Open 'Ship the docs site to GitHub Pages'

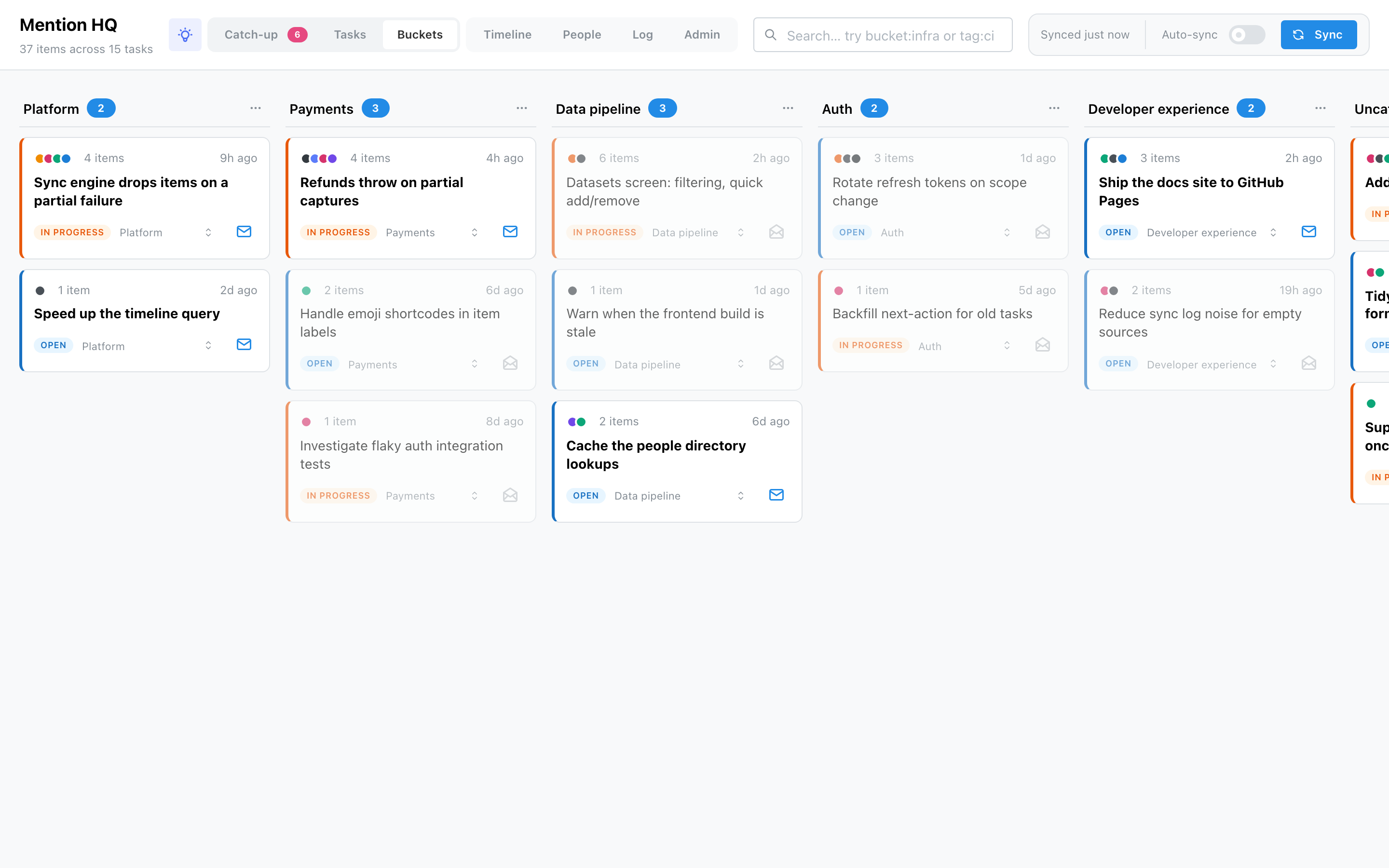1190,191
